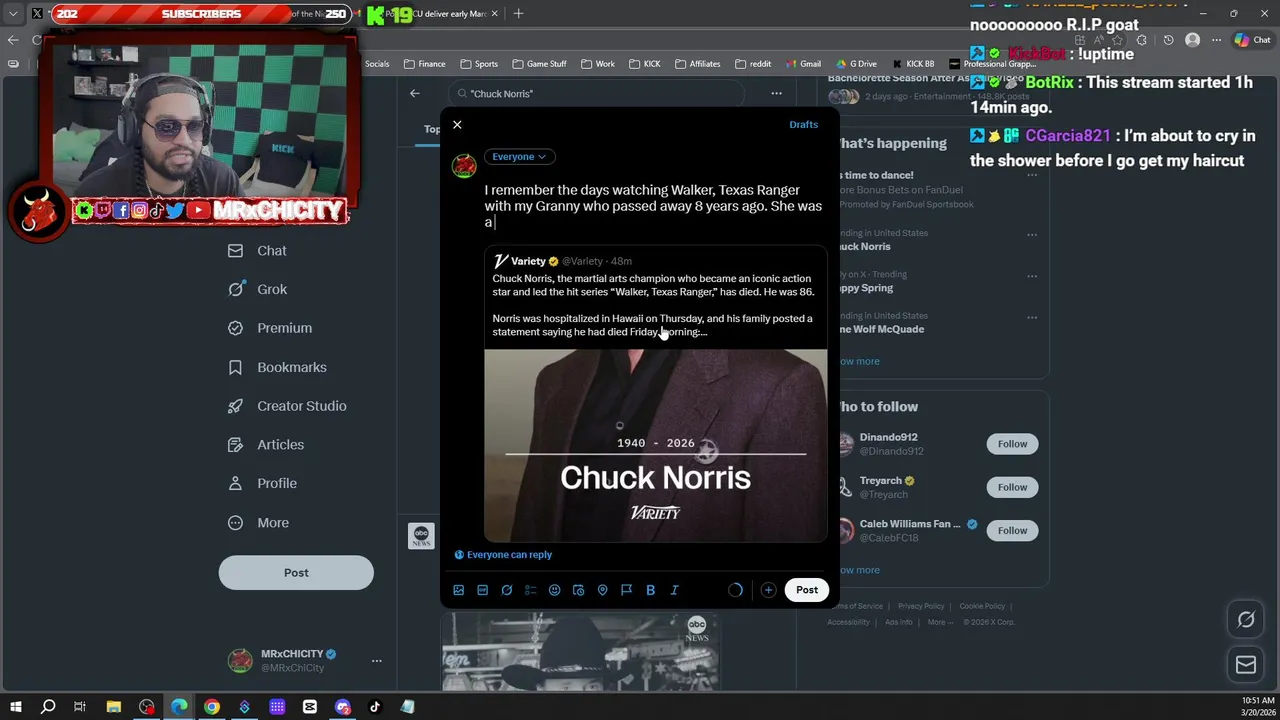Click the "Chuck Norris" search field

[596, 94]
